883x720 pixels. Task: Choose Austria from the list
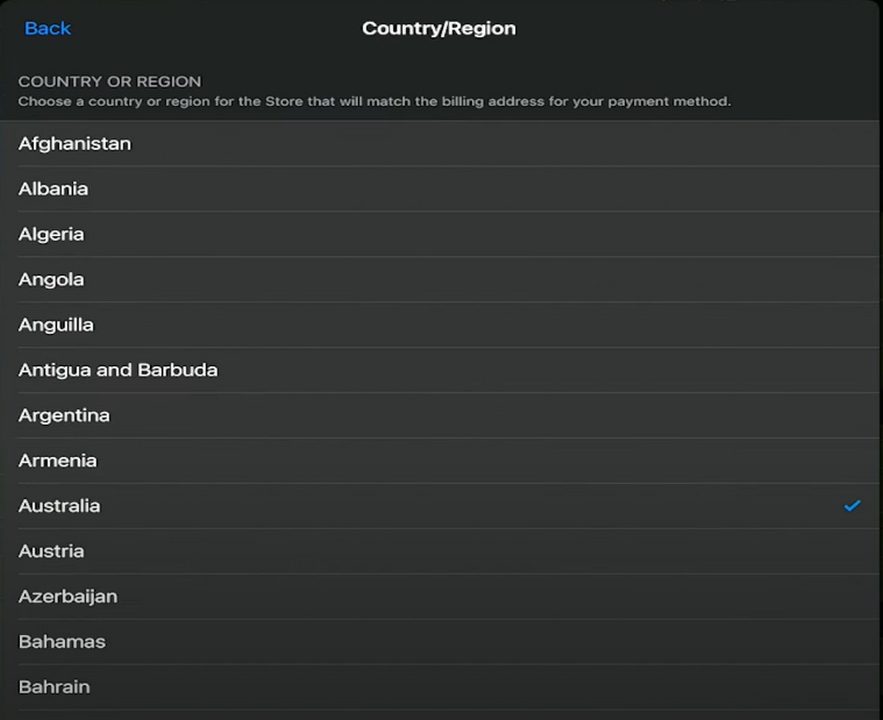[x=51, y=551]
